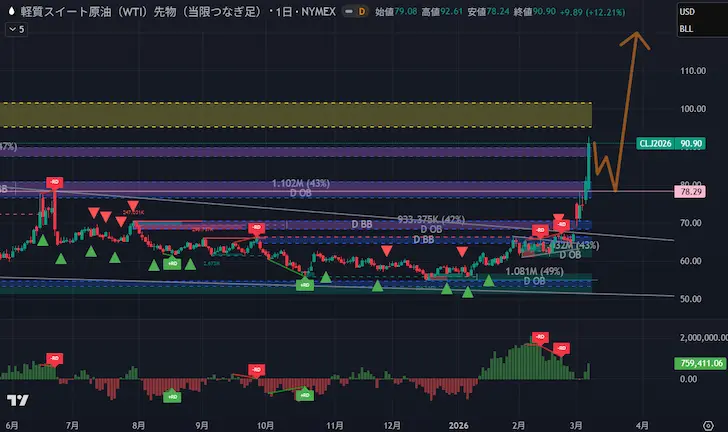Click the 1.102M (43%) order block label
Image resolution: width=728 pixels, height=432 pixels.
(x=300, y=184)
